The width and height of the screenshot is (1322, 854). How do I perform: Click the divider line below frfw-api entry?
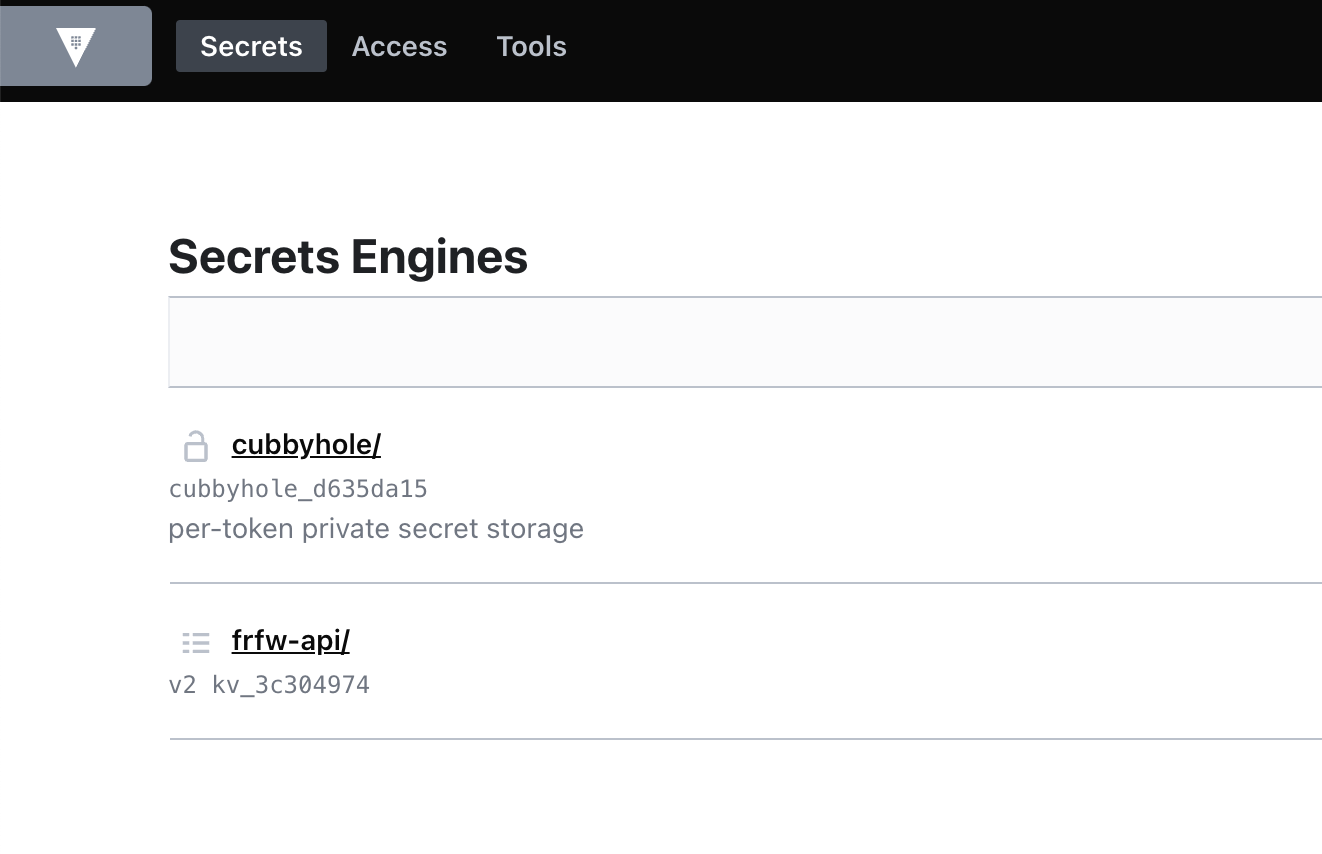pyautogui.click(x=745, y=739)
